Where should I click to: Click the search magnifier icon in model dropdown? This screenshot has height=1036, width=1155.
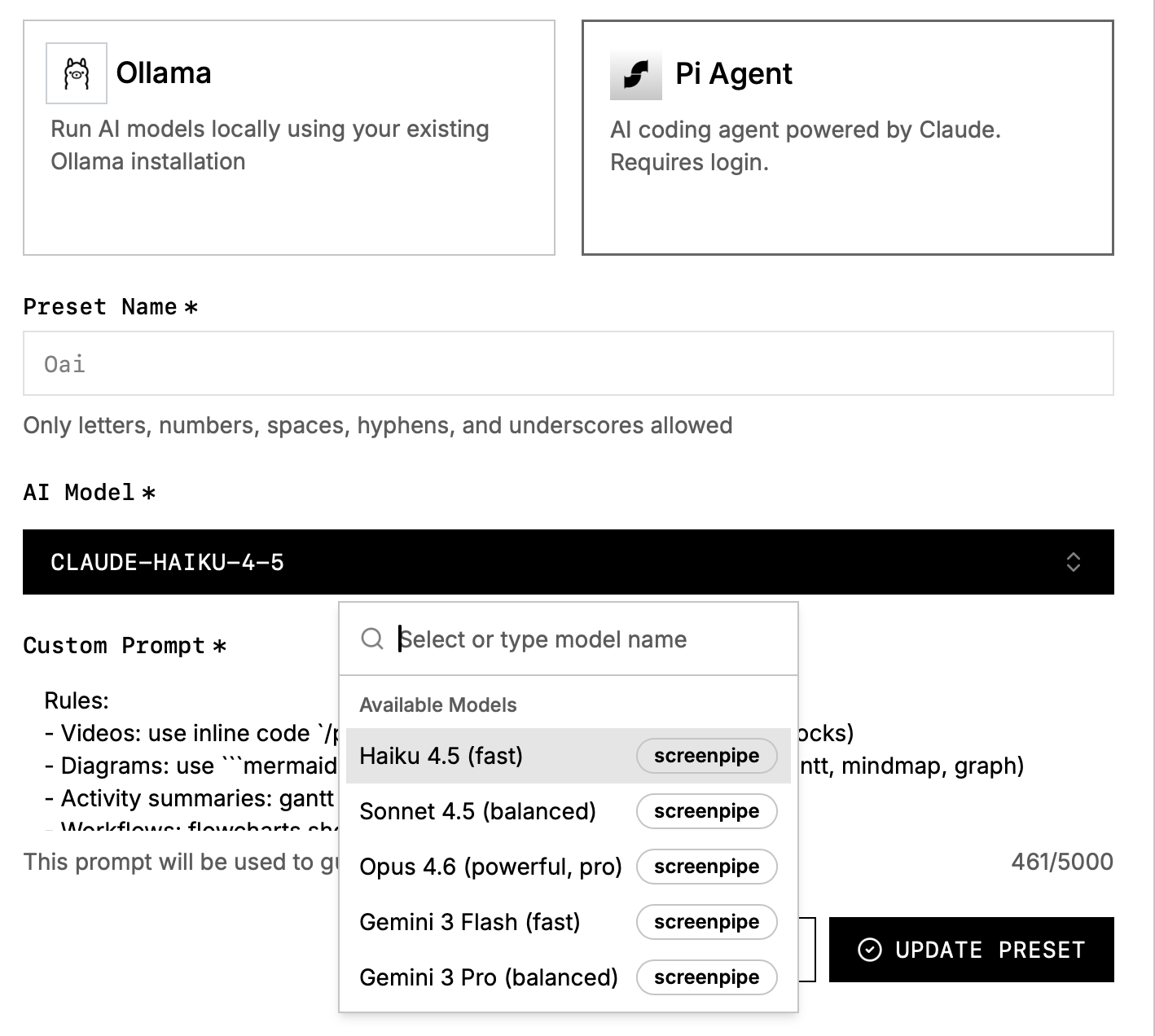click(372, 639)
